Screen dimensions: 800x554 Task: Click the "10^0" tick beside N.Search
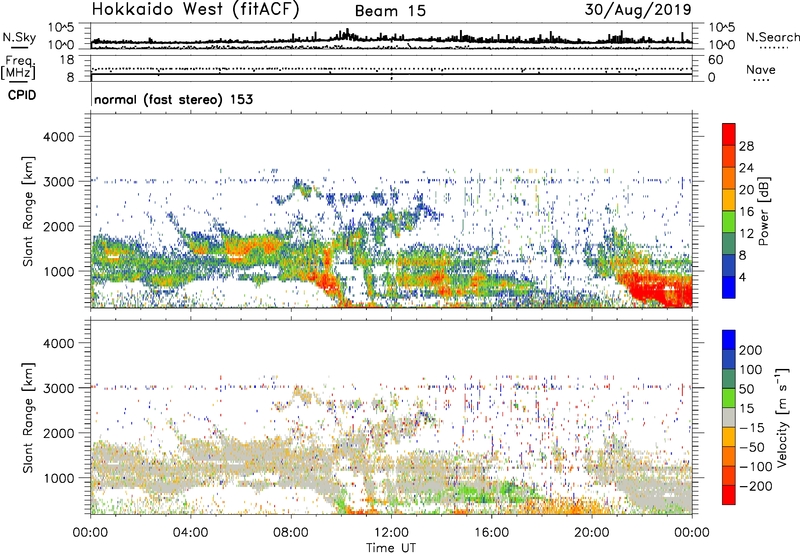click(x=721, y=45)
